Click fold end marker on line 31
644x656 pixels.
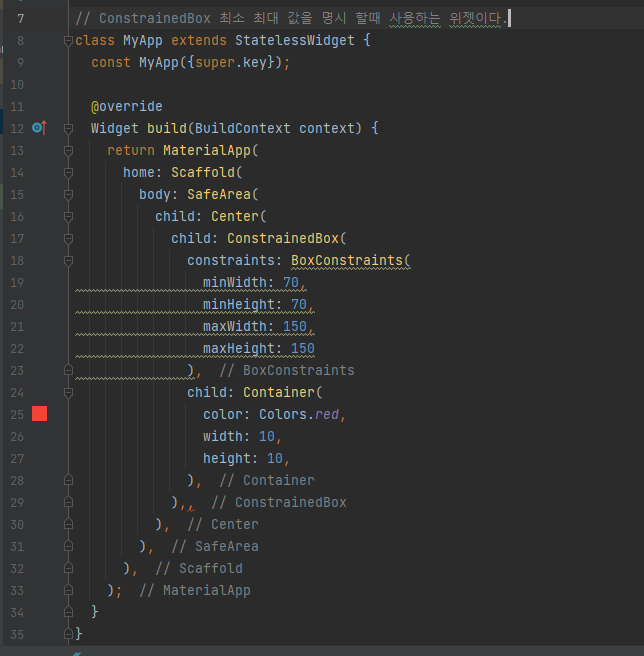(68, 546)
